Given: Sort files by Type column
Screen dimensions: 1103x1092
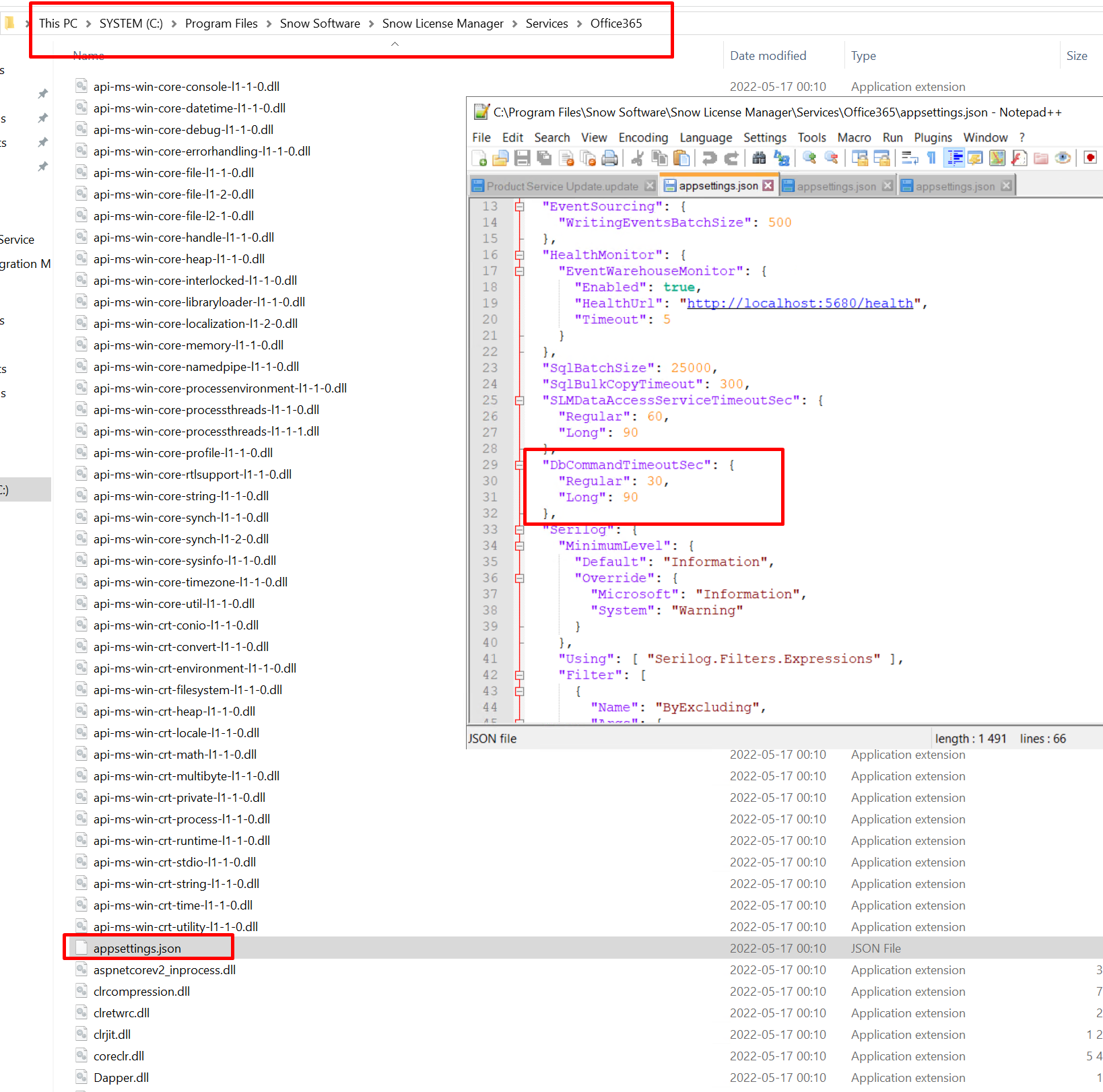Looking at the screenshot, I should point(863,56).
